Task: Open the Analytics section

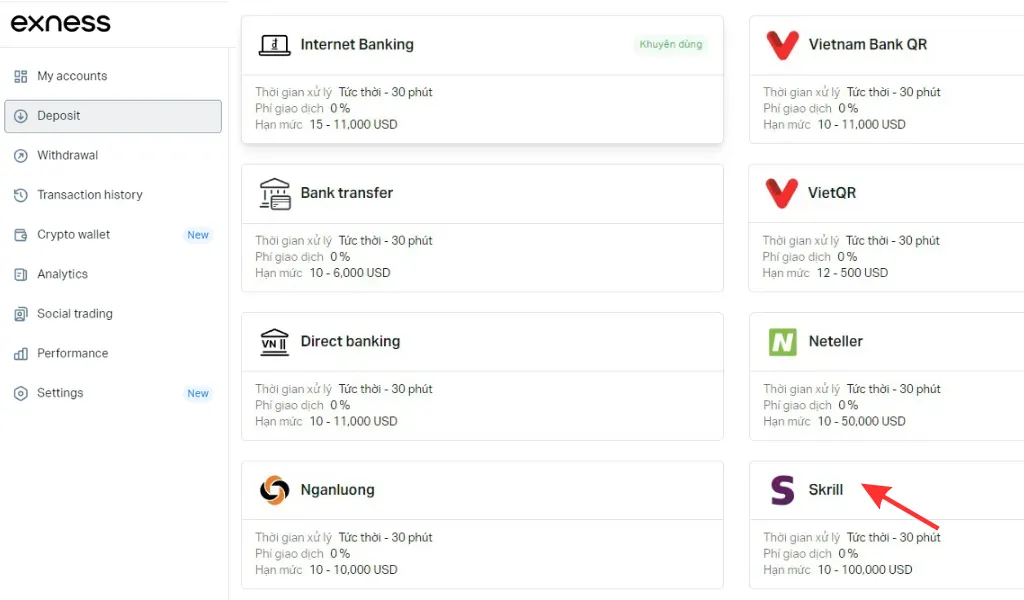Action: point(62,274)
